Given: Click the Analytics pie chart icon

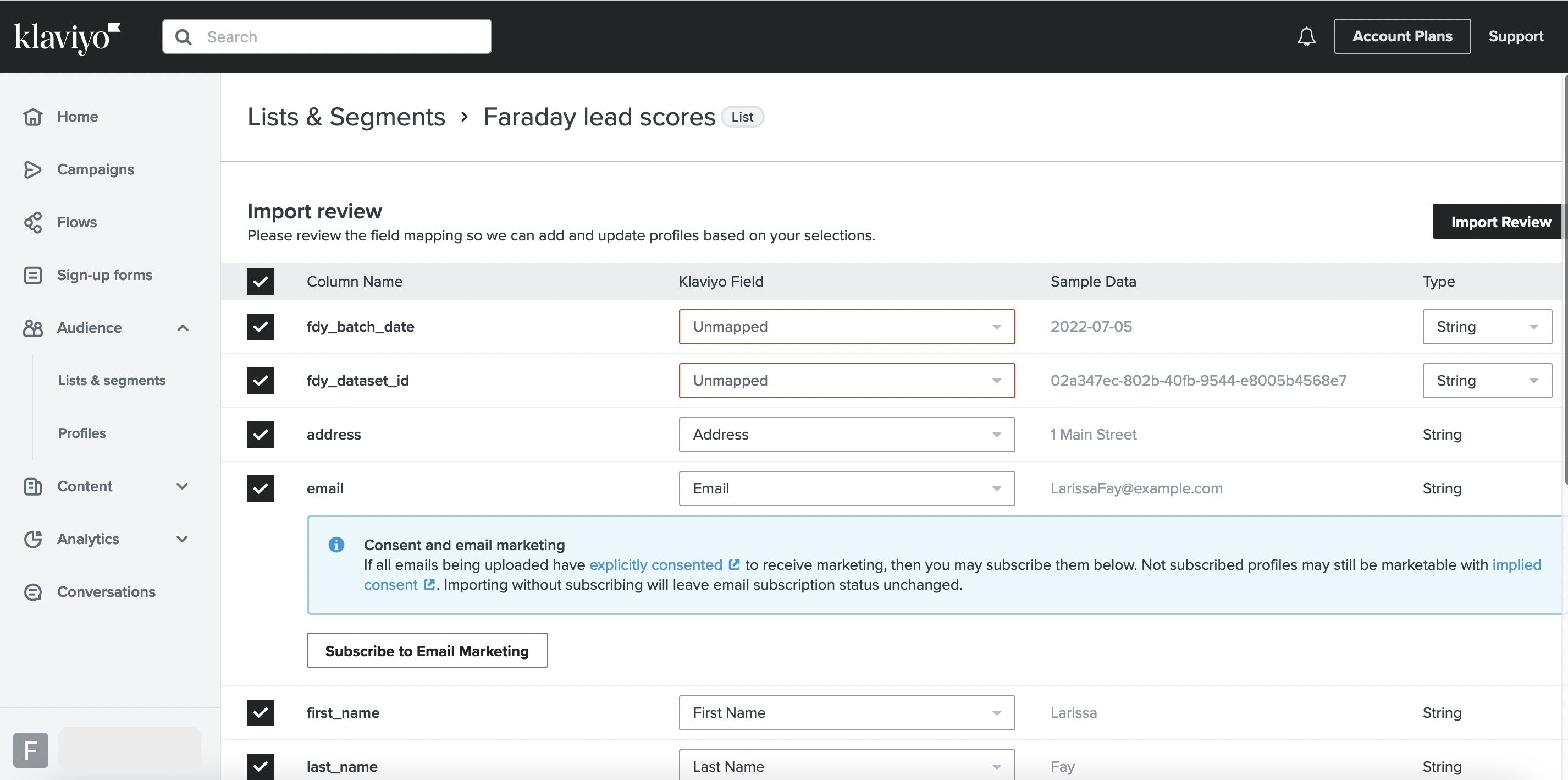Looking at the screenshot, I should pyautogui.click(x=33, y=539).
